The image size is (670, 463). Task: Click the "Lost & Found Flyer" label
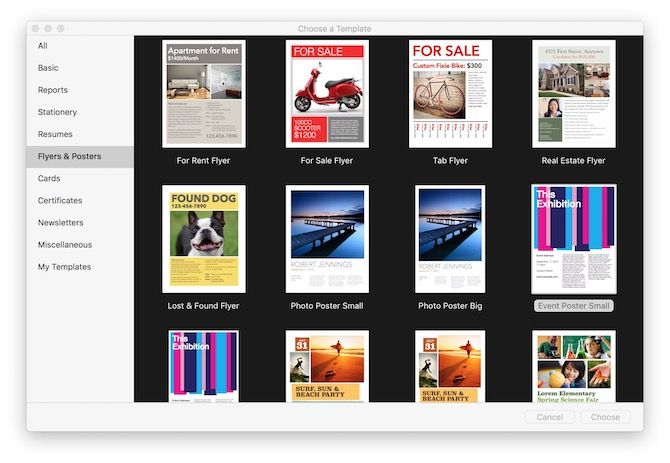(x=203, y=306)
